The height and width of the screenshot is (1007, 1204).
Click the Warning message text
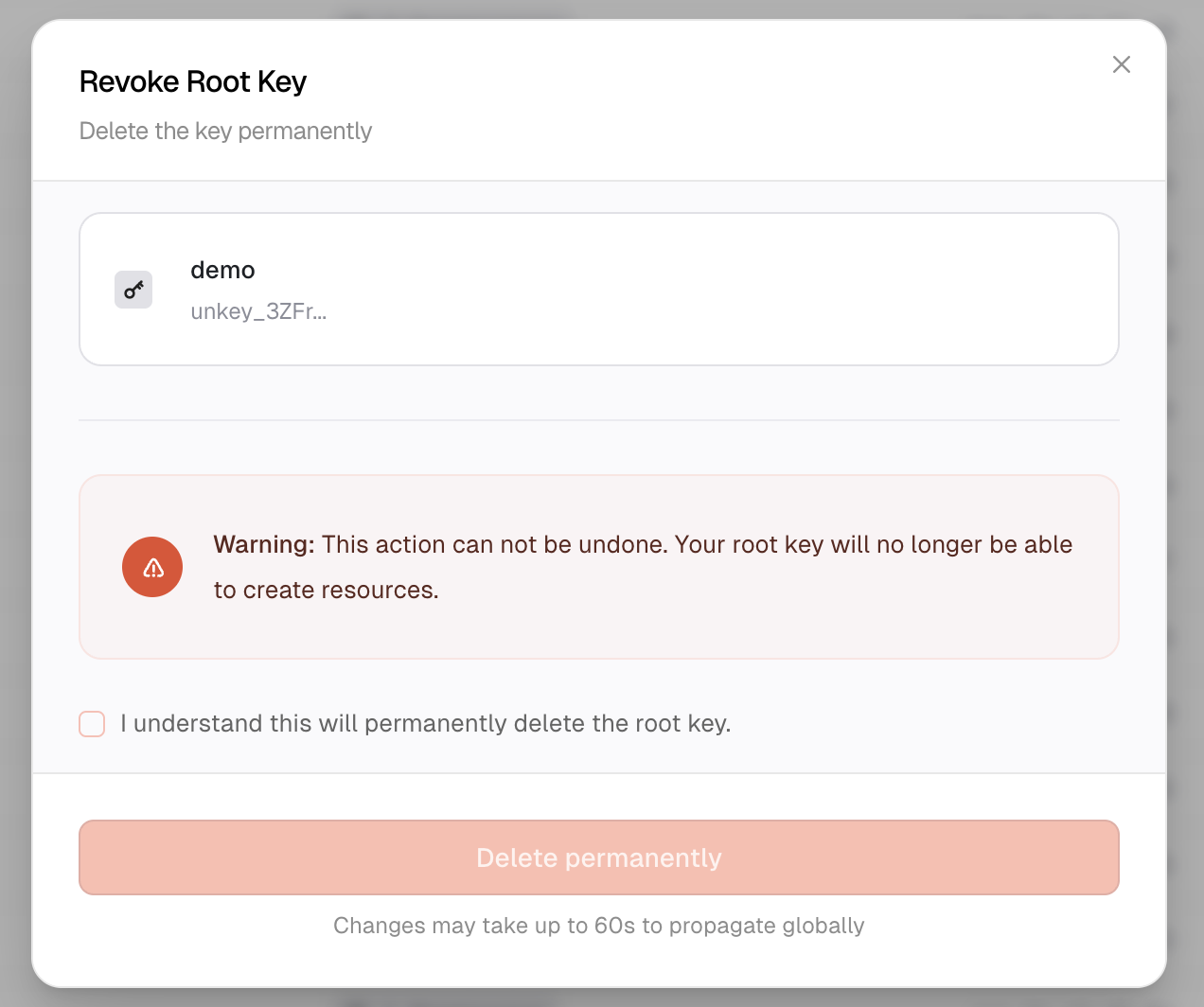click(642, 566)
